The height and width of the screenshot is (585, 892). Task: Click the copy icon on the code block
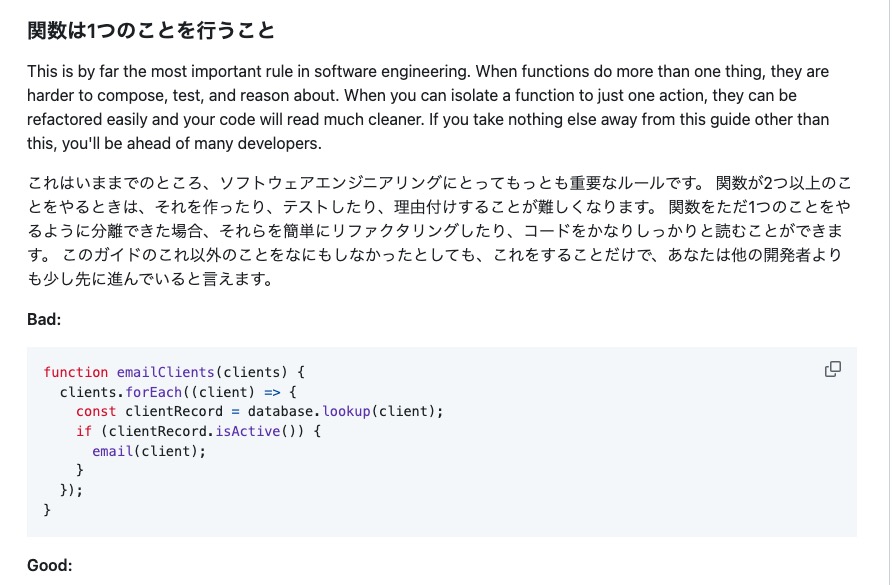(833, 369)
